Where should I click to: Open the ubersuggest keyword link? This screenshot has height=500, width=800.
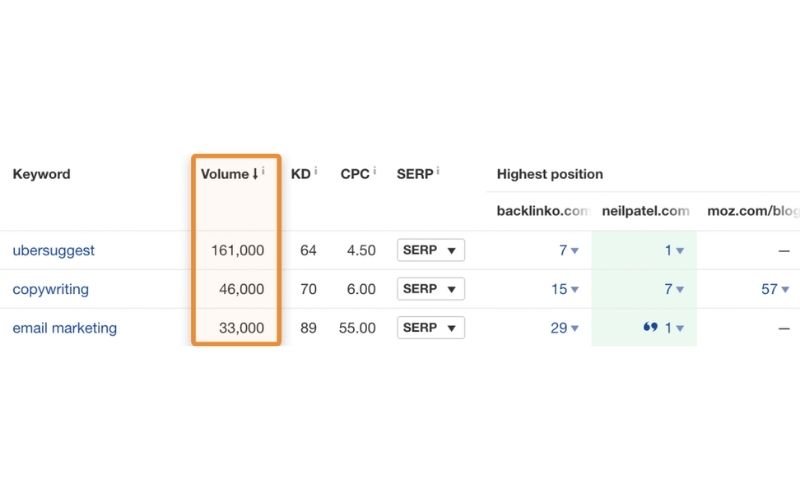(x=54, y=251)
